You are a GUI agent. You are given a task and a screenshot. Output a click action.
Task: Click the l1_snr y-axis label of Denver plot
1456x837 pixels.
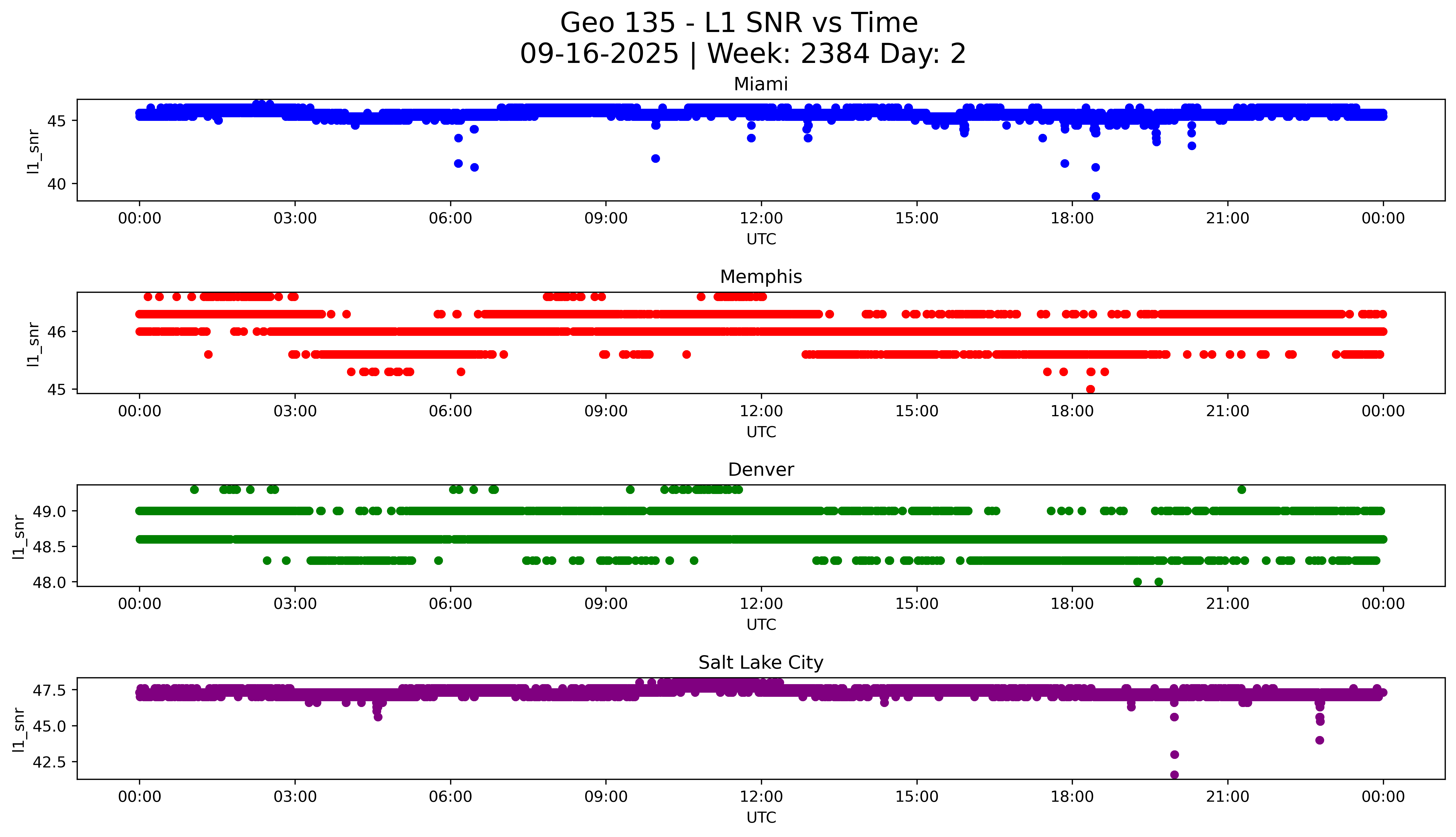click(19, 536)
